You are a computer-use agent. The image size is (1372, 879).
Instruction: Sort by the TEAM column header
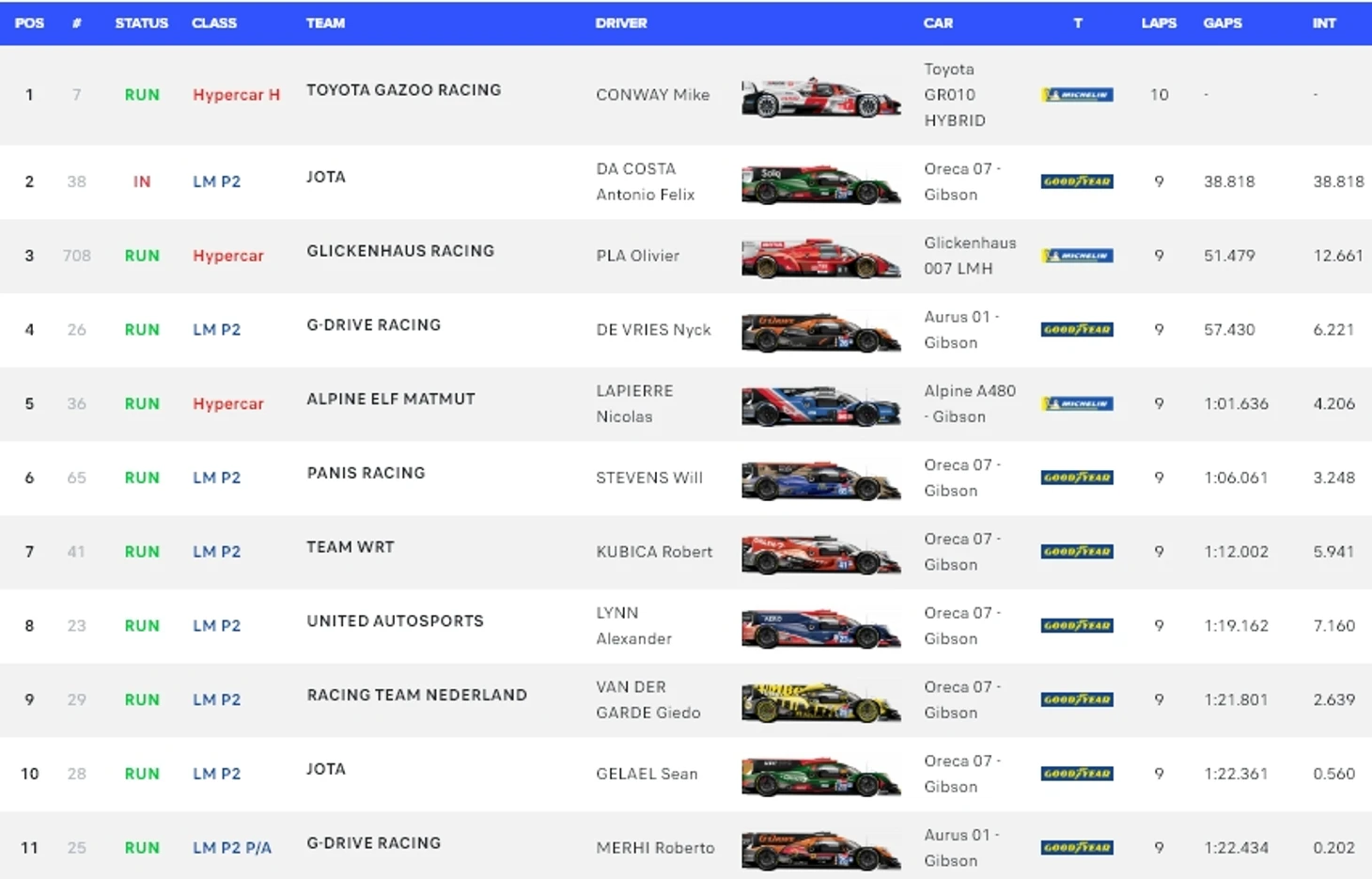pos(325,23)
